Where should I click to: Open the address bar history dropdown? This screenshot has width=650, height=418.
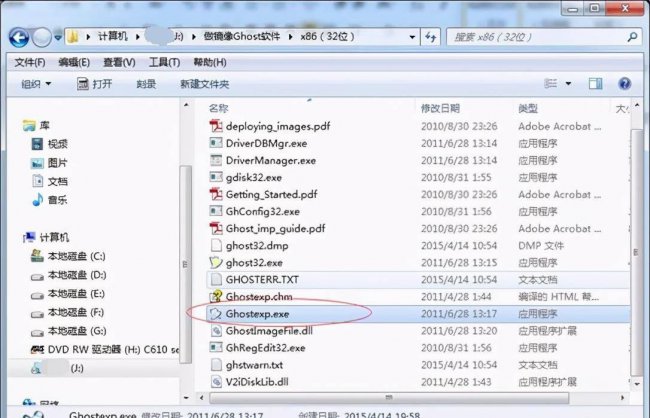pyautogui.click(x=412, y=37)
